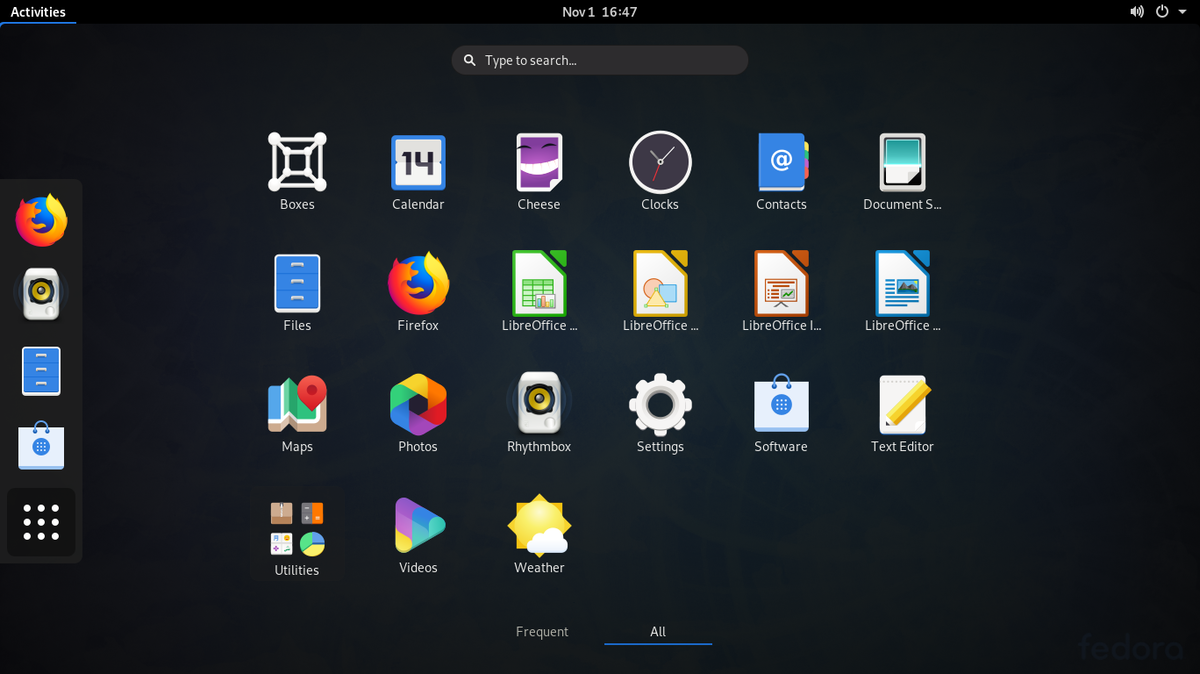Open the Document Scanner app
Image resolution: width=1200 pixels, height=674 pixels.
click(x=902, y=162)
